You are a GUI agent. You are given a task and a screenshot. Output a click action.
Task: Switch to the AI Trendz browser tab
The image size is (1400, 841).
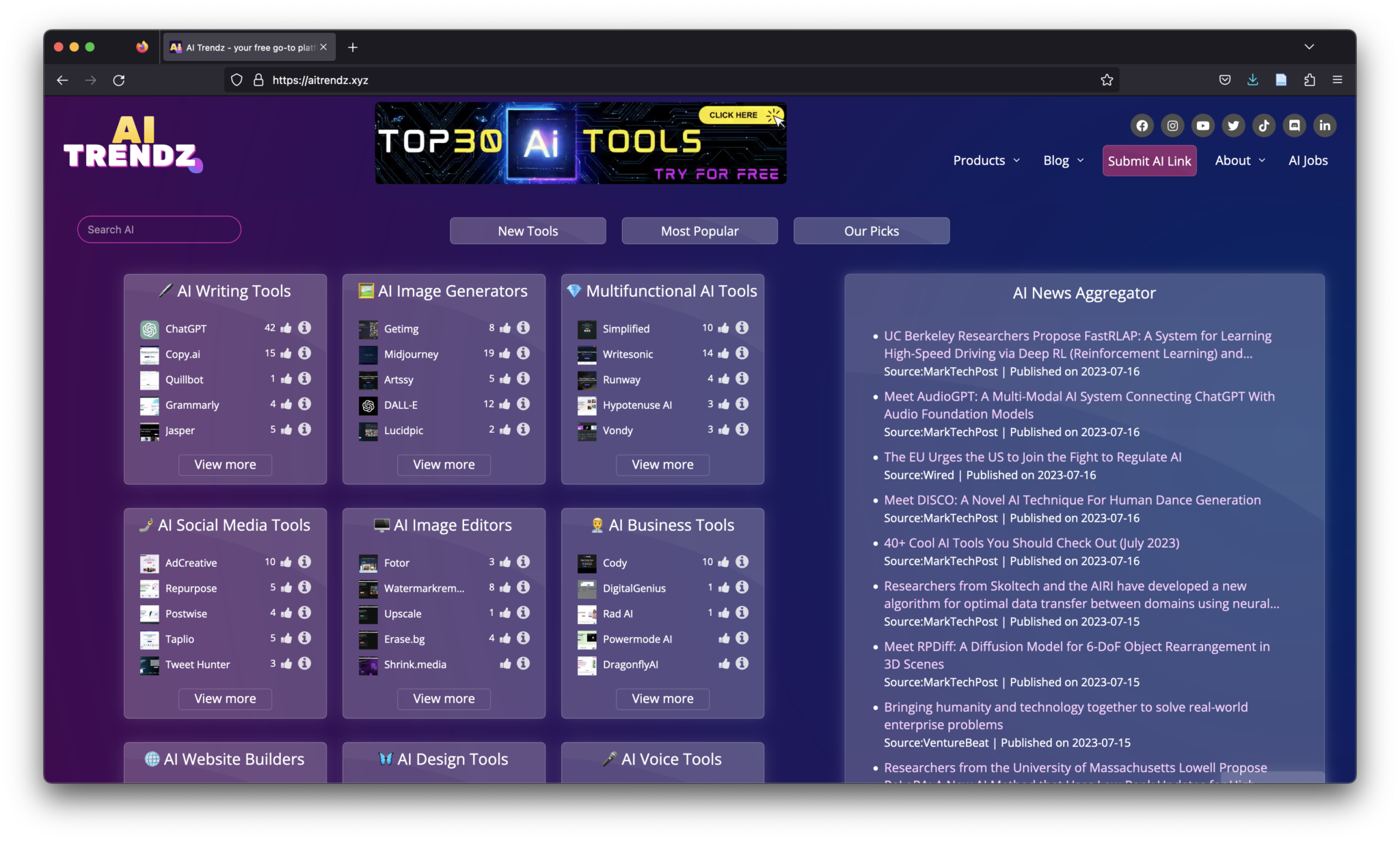pyautogui.click(x=249, y=47)
